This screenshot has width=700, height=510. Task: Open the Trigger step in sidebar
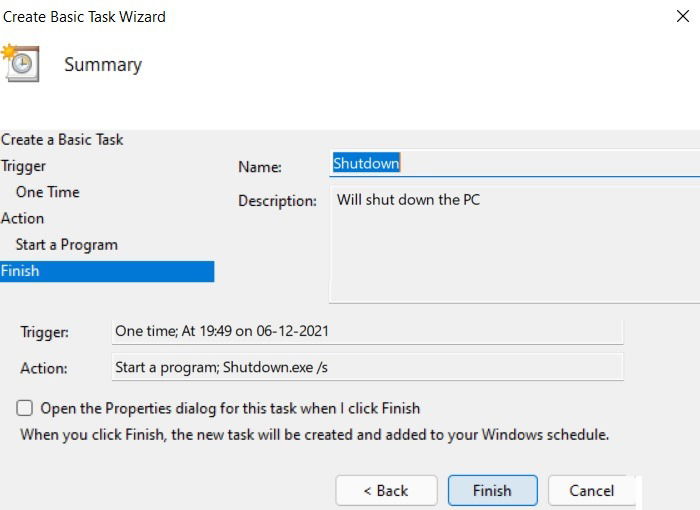23,166
